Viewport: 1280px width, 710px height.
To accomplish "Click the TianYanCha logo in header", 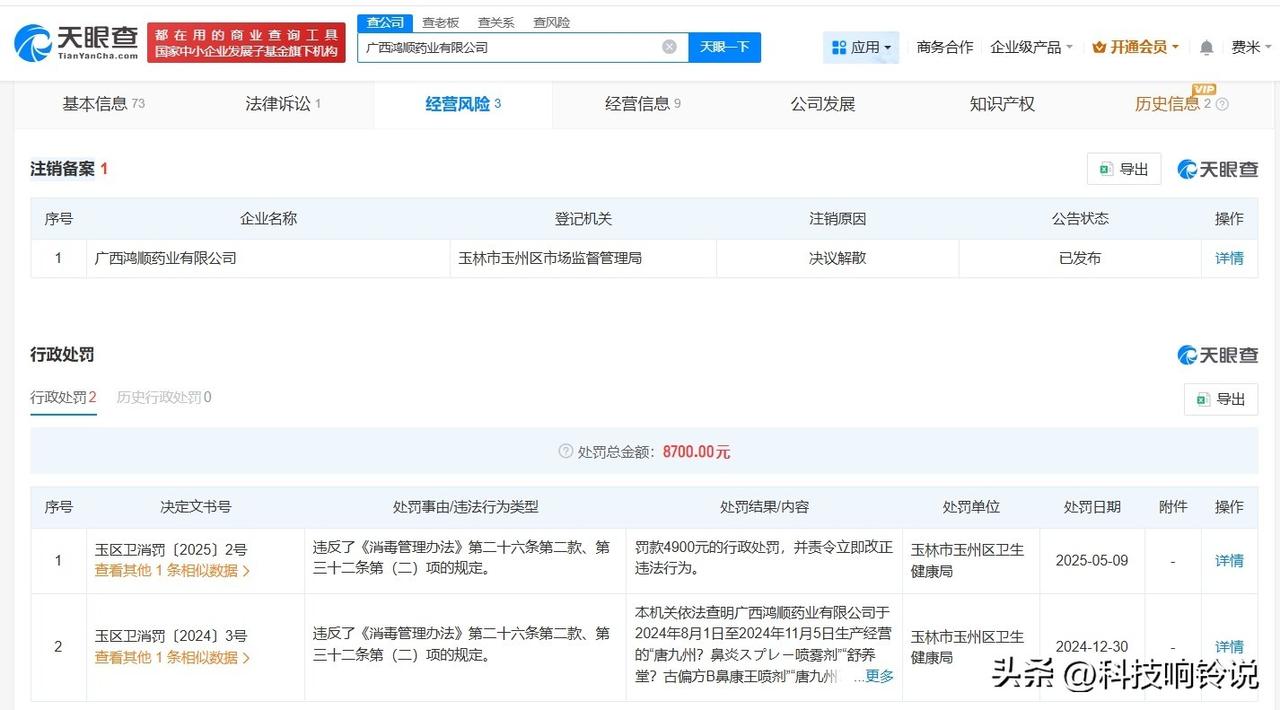I will click(75, 43).
